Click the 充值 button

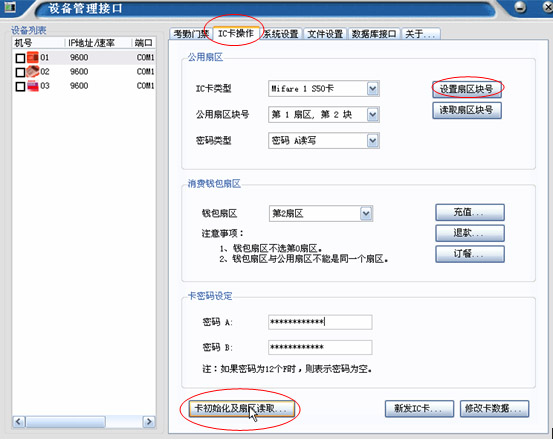point(470,212)
